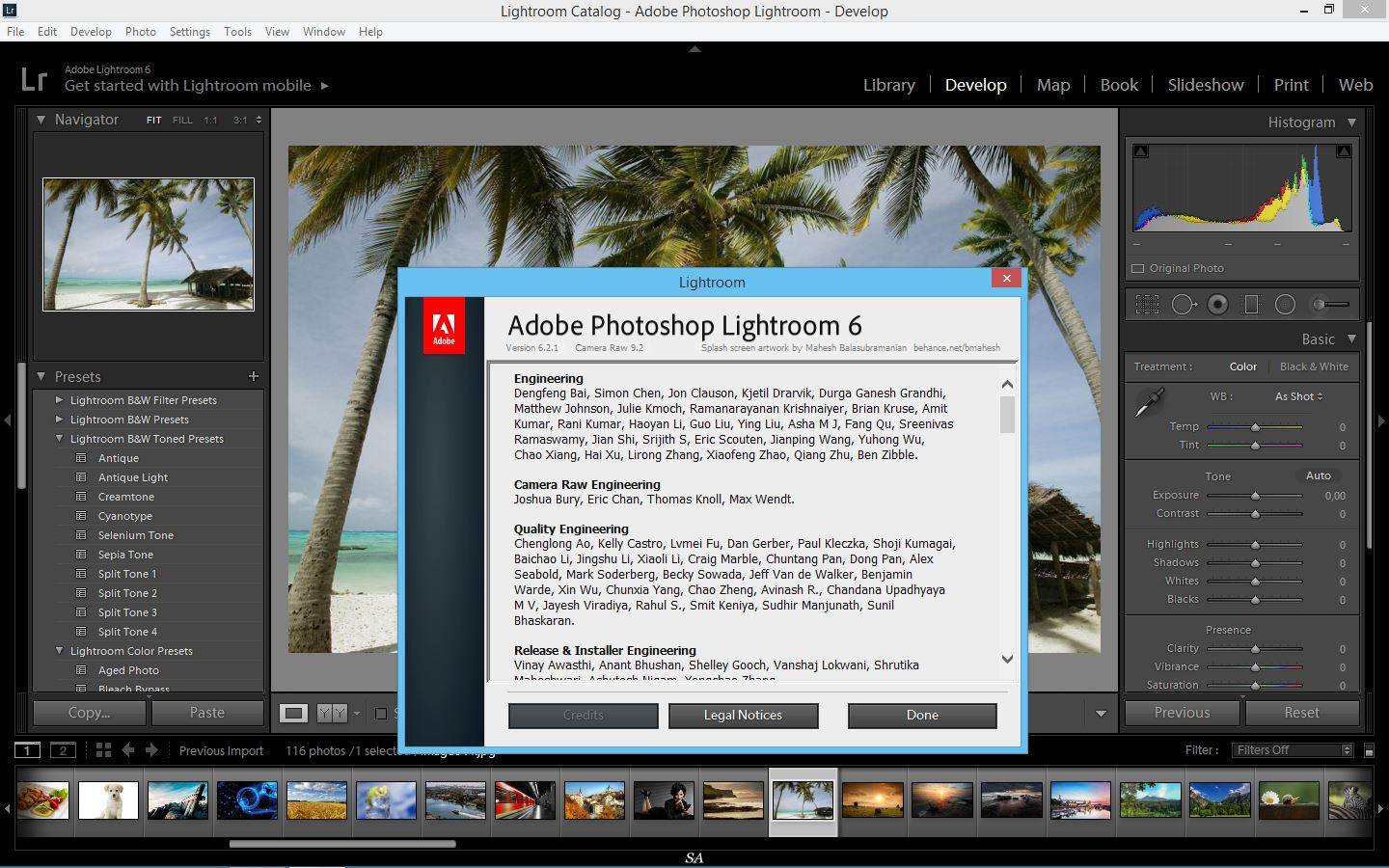Select the Spot Removal tool

(x=1184, y=305)
